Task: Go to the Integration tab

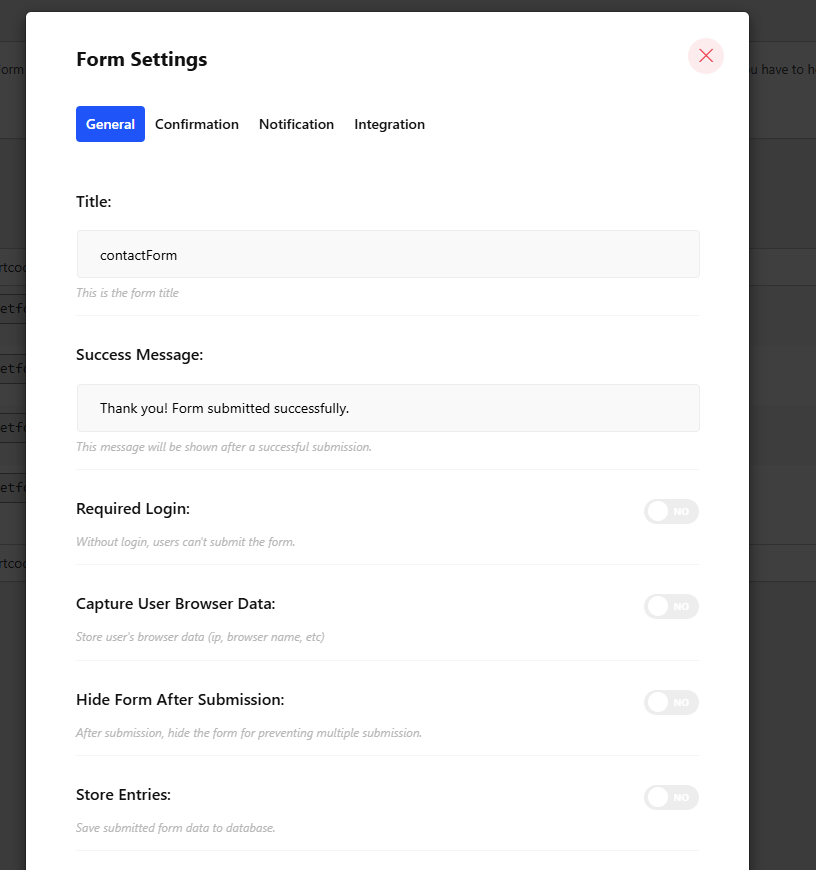Action: 389,124
